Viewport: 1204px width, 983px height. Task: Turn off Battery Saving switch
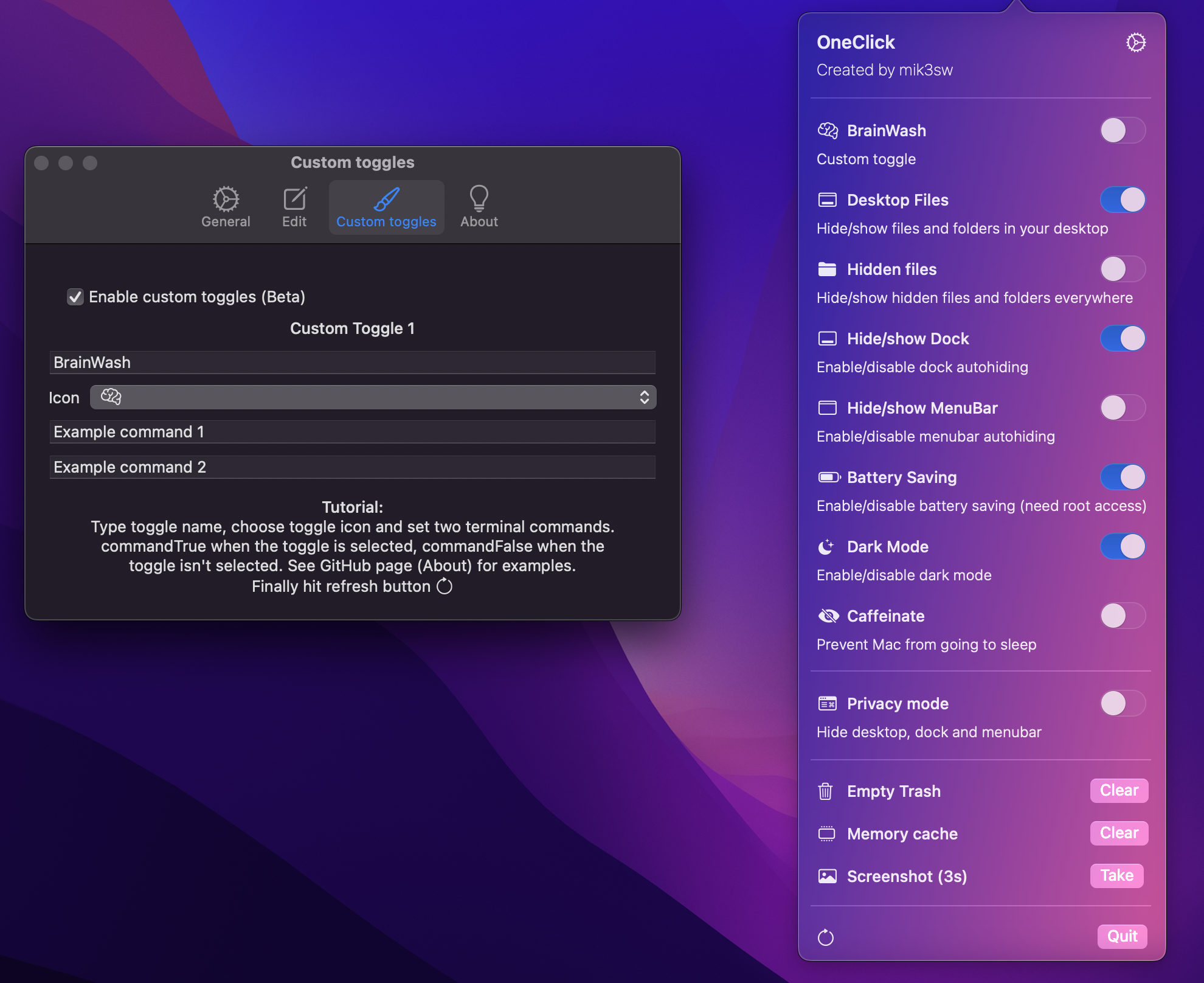pos(1123,478)
